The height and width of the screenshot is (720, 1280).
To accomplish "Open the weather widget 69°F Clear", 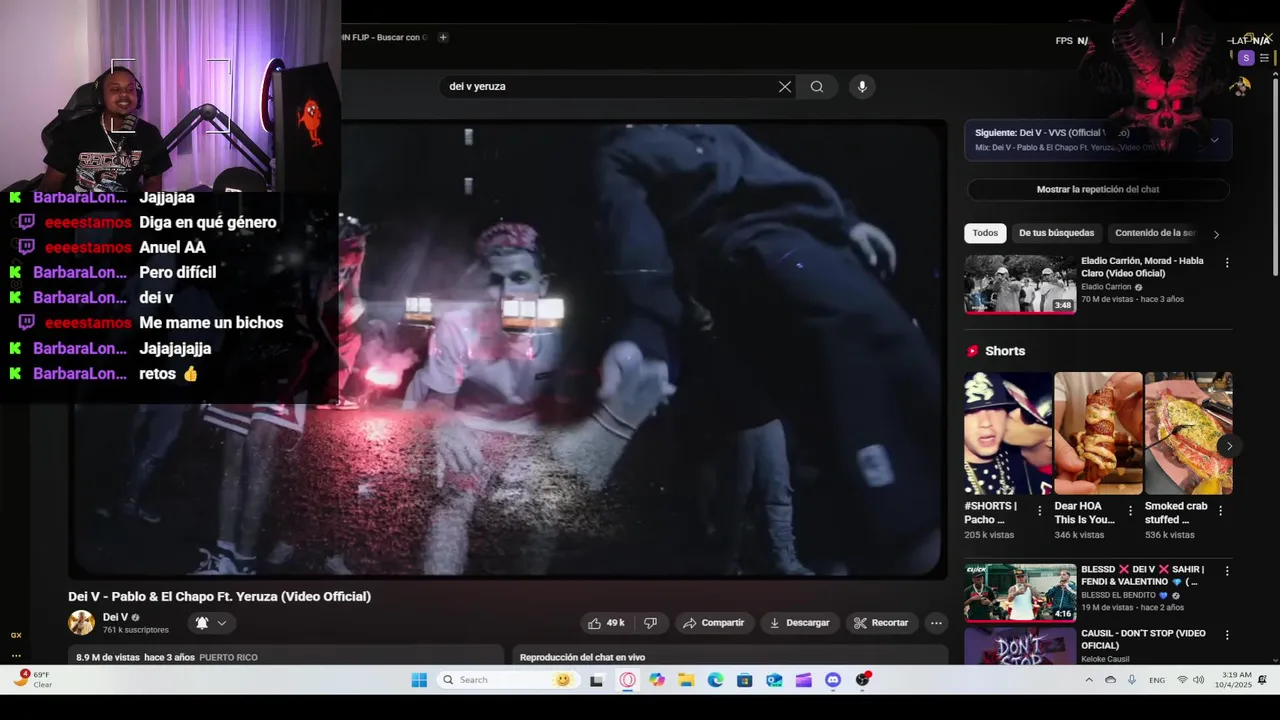I will 32,680.
